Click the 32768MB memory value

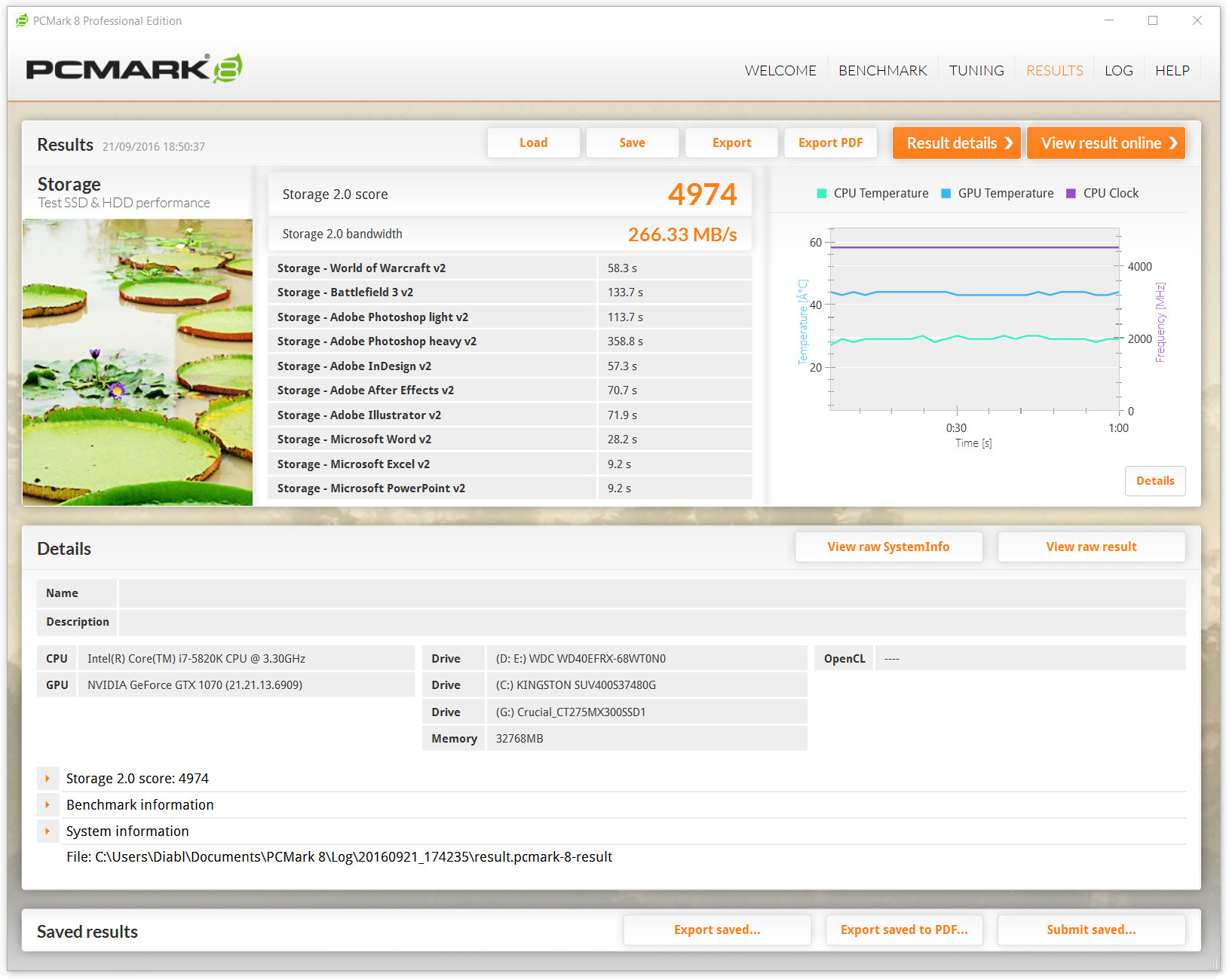[x=519, y=739]
